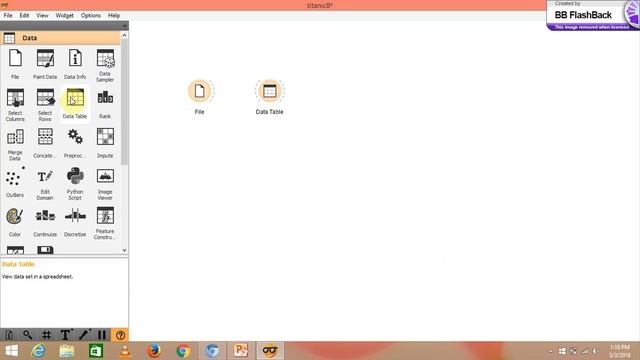Click scroll up arrow of widget toolbox
This screenshot has width=640, height=360.
point(124,36)
